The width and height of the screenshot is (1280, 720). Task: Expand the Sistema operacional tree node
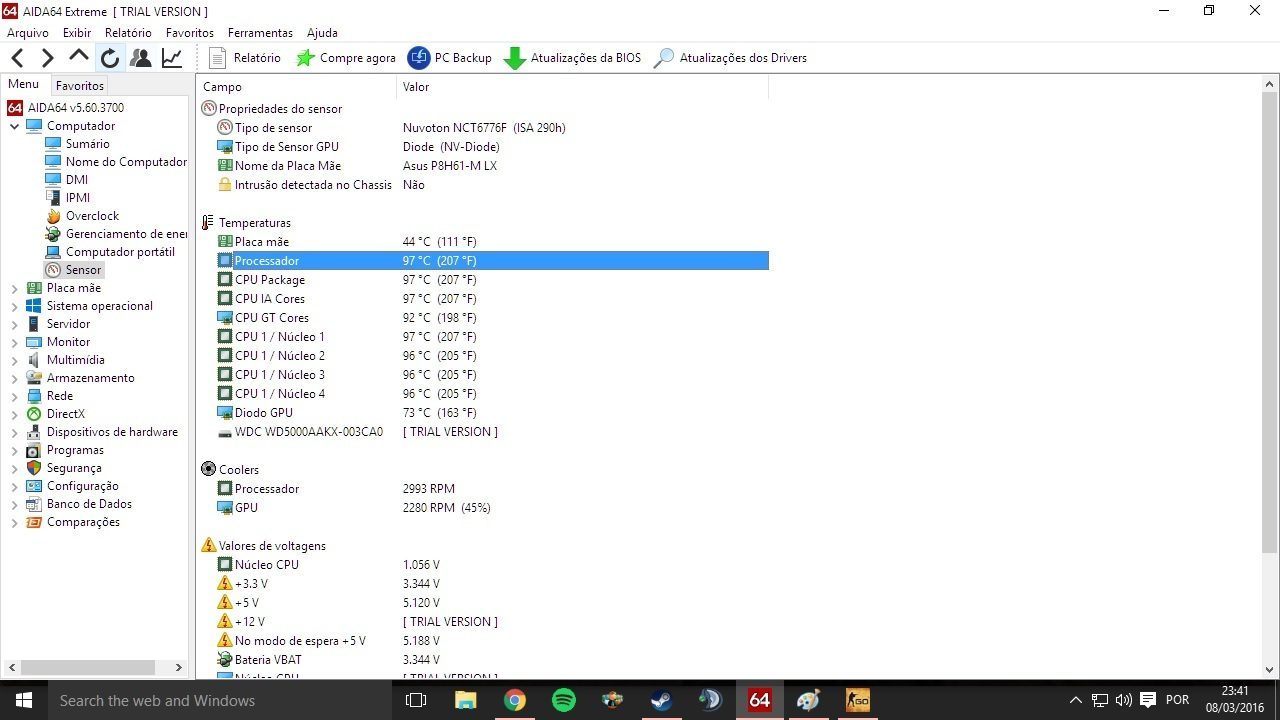[15, 306]
